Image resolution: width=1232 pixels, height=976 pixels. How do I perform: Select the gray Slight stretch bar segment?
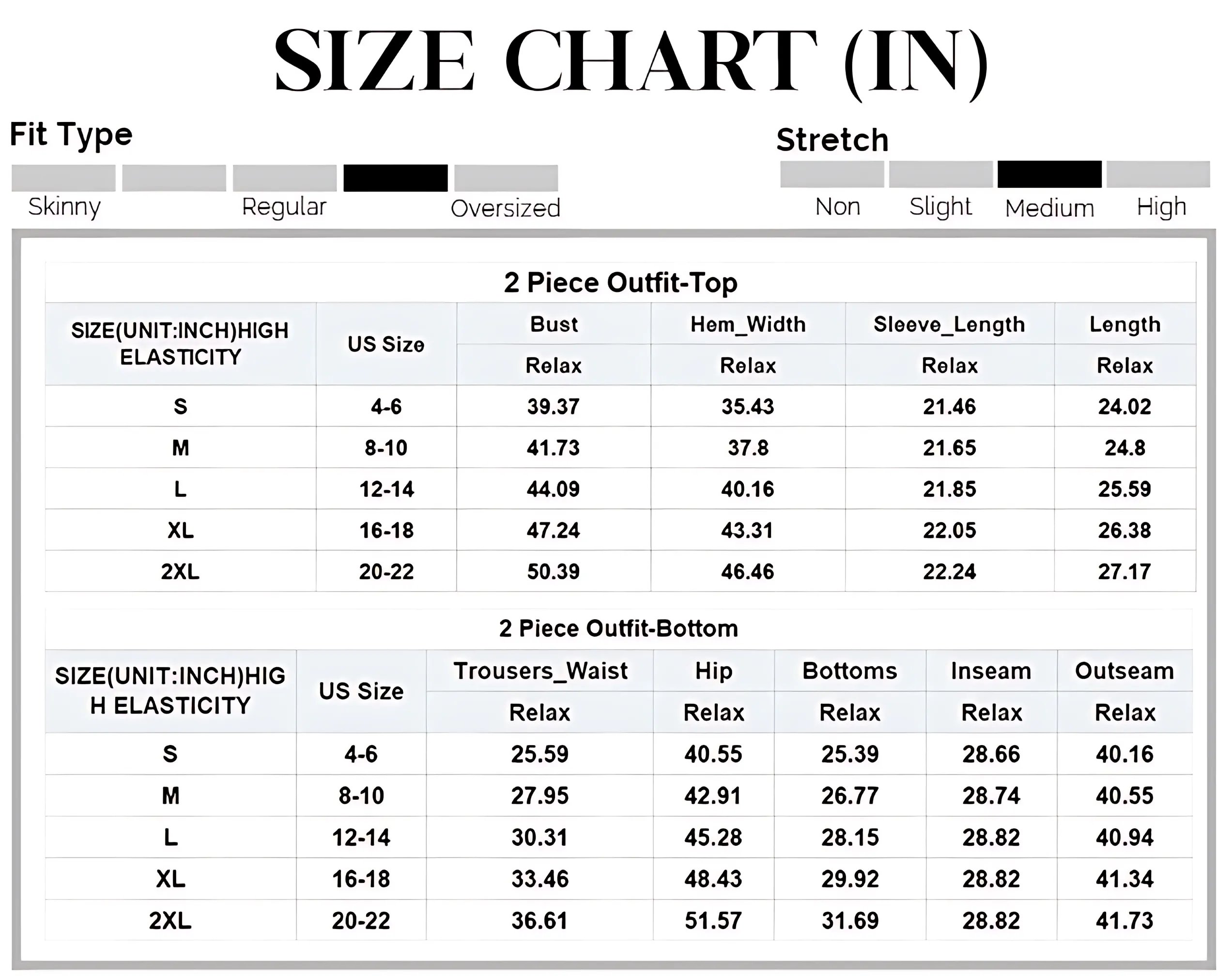coord(940,174)
